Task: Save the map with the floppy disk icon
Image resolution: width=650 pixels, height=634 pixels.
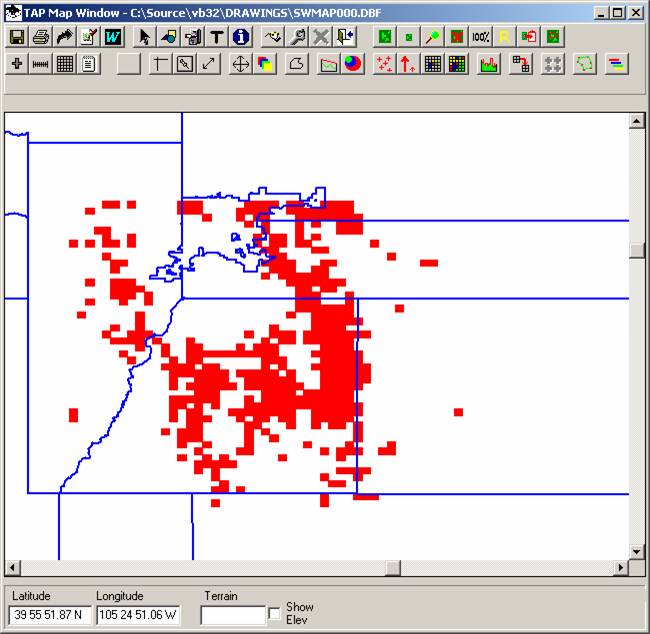Action: click(x=17, y=37)
